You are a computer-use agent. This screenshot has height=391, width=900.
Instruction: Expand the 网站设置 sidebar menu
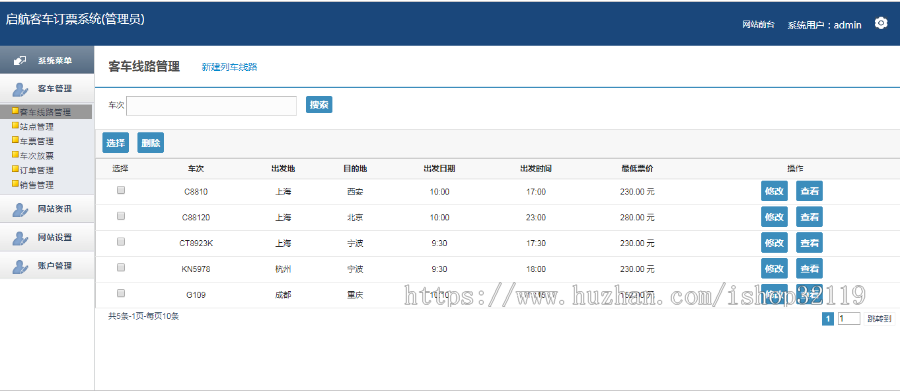point(47,238)
